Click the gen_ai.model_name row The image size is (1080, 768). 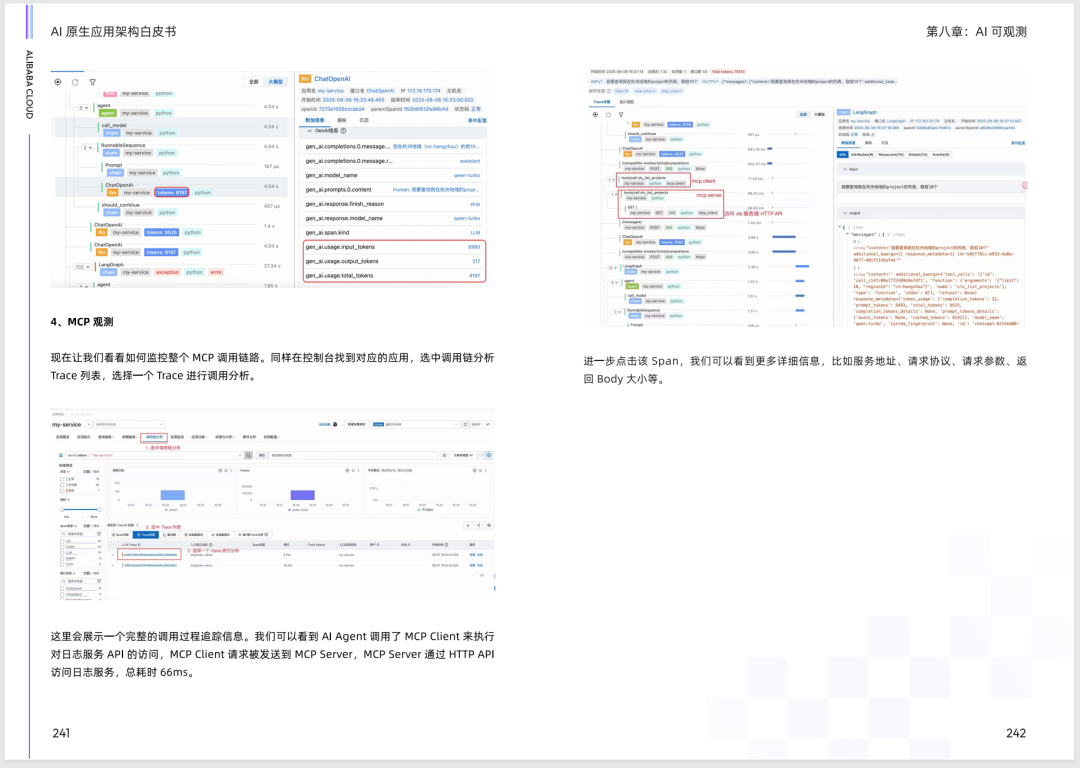point(393,175)
